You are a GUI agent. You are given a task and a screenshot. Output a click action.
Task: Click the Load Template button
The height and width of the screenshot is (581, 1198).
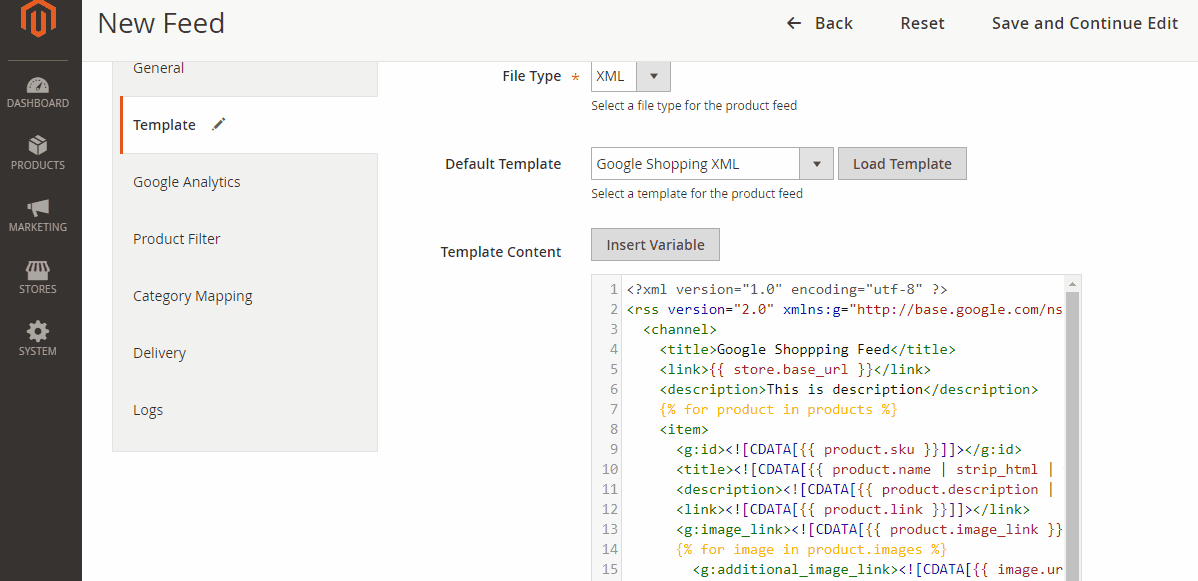coord(902,164)
